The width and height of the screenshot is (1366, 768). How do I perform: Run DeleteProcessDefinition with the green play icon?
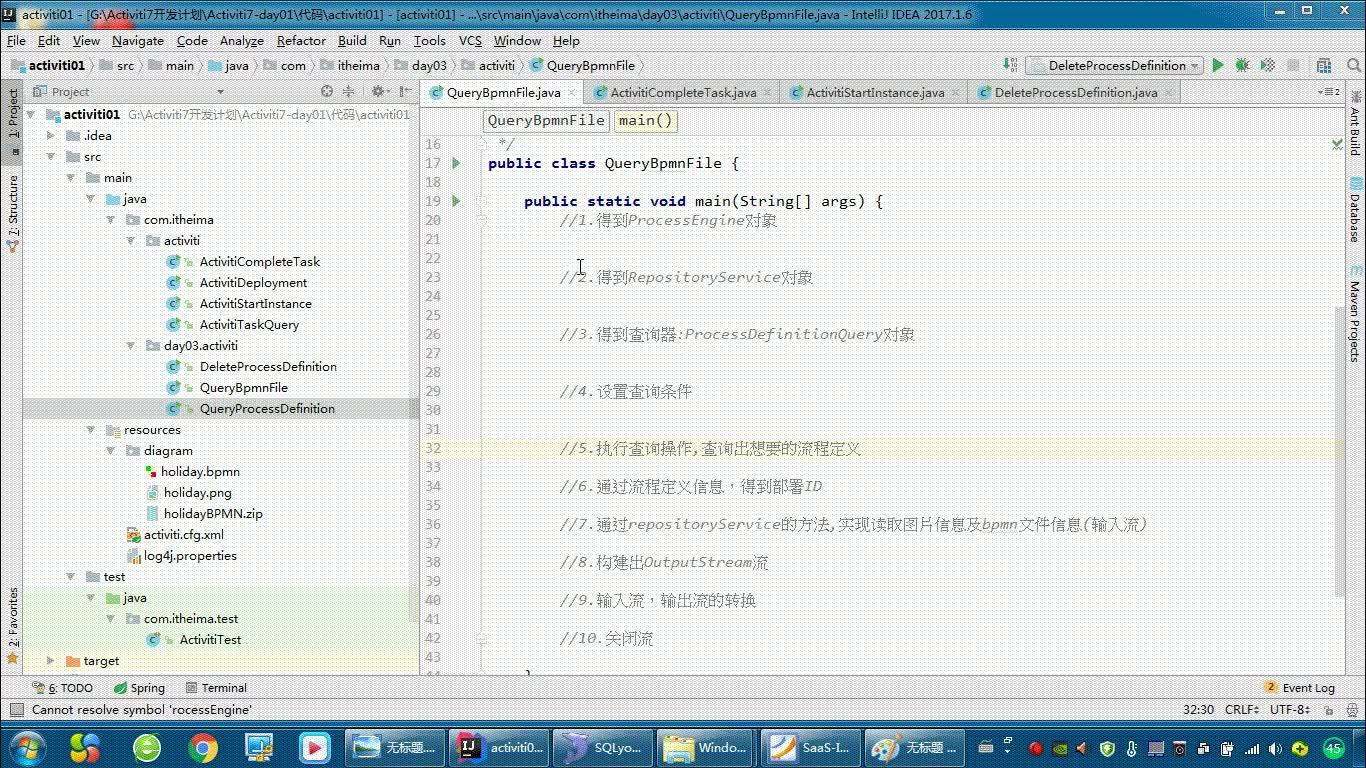(1217, 65)
